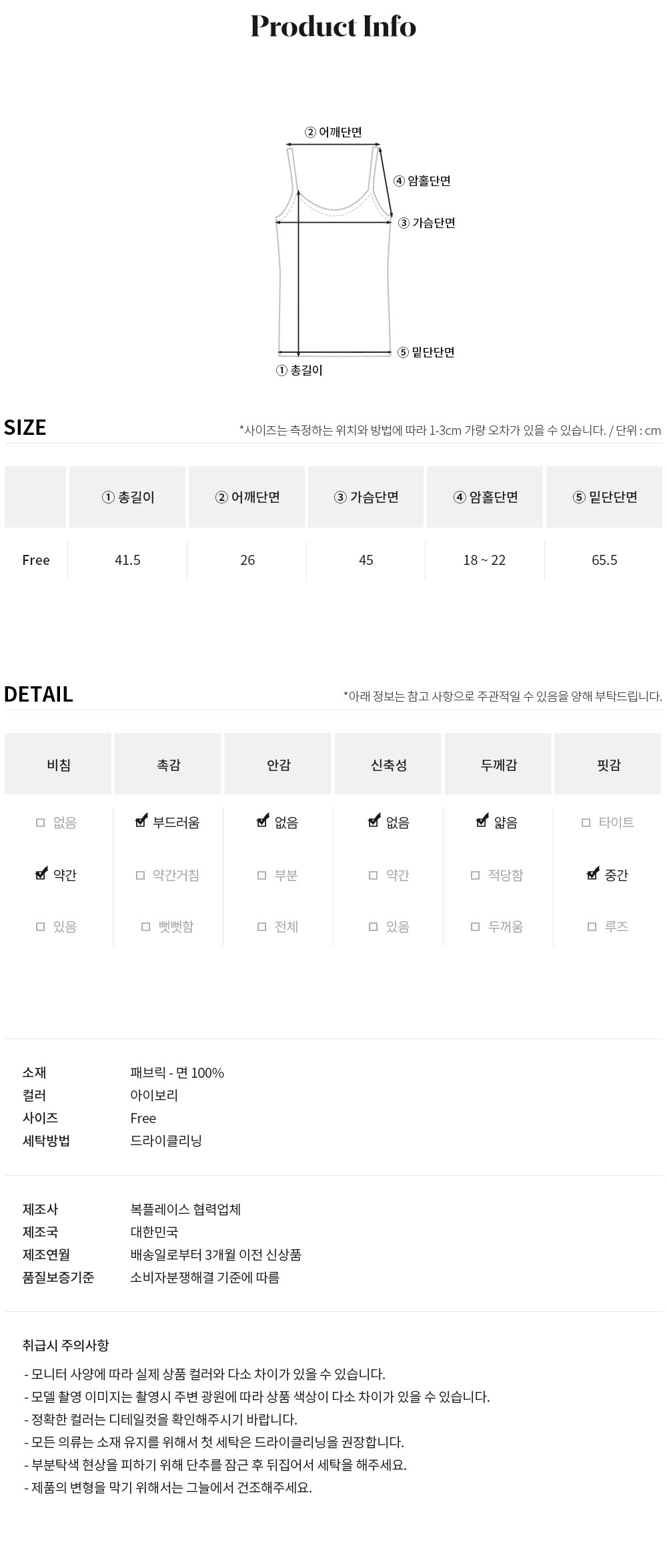Check the 타이트 checkbox under 핏감
Image resolution: width=667 pixels, height=1568 pixels.
point(586,823)
